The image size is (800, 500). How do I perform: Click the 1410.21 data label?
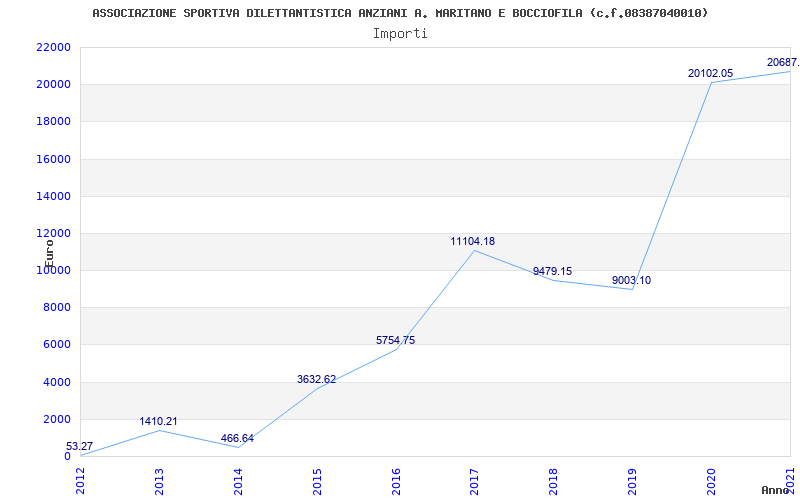(159, 421)
